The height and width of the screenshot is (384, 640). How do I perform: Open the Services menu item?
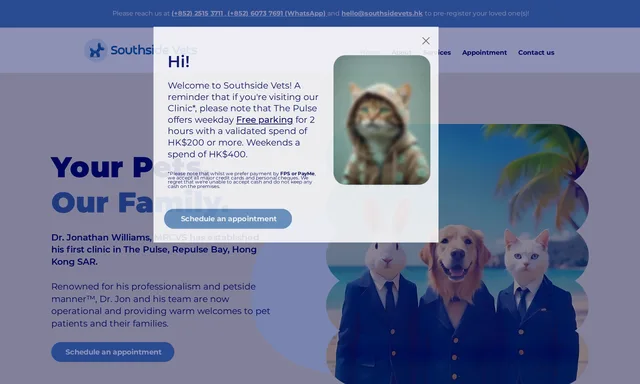tap(437, 52)
